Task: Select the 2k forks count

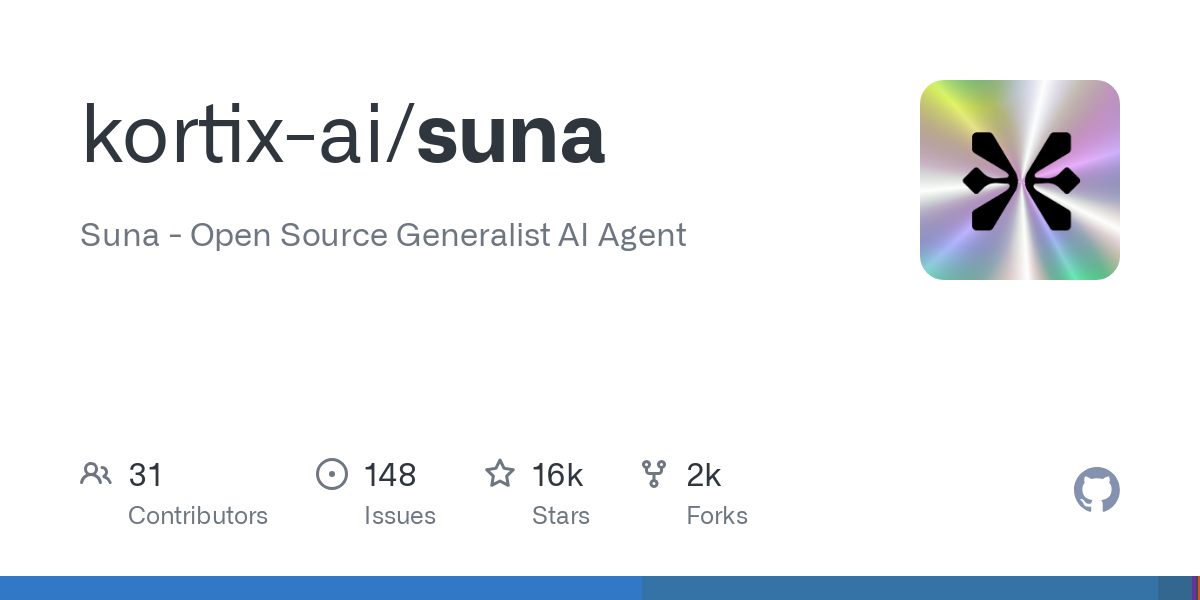Action: [x=704, y=474]
